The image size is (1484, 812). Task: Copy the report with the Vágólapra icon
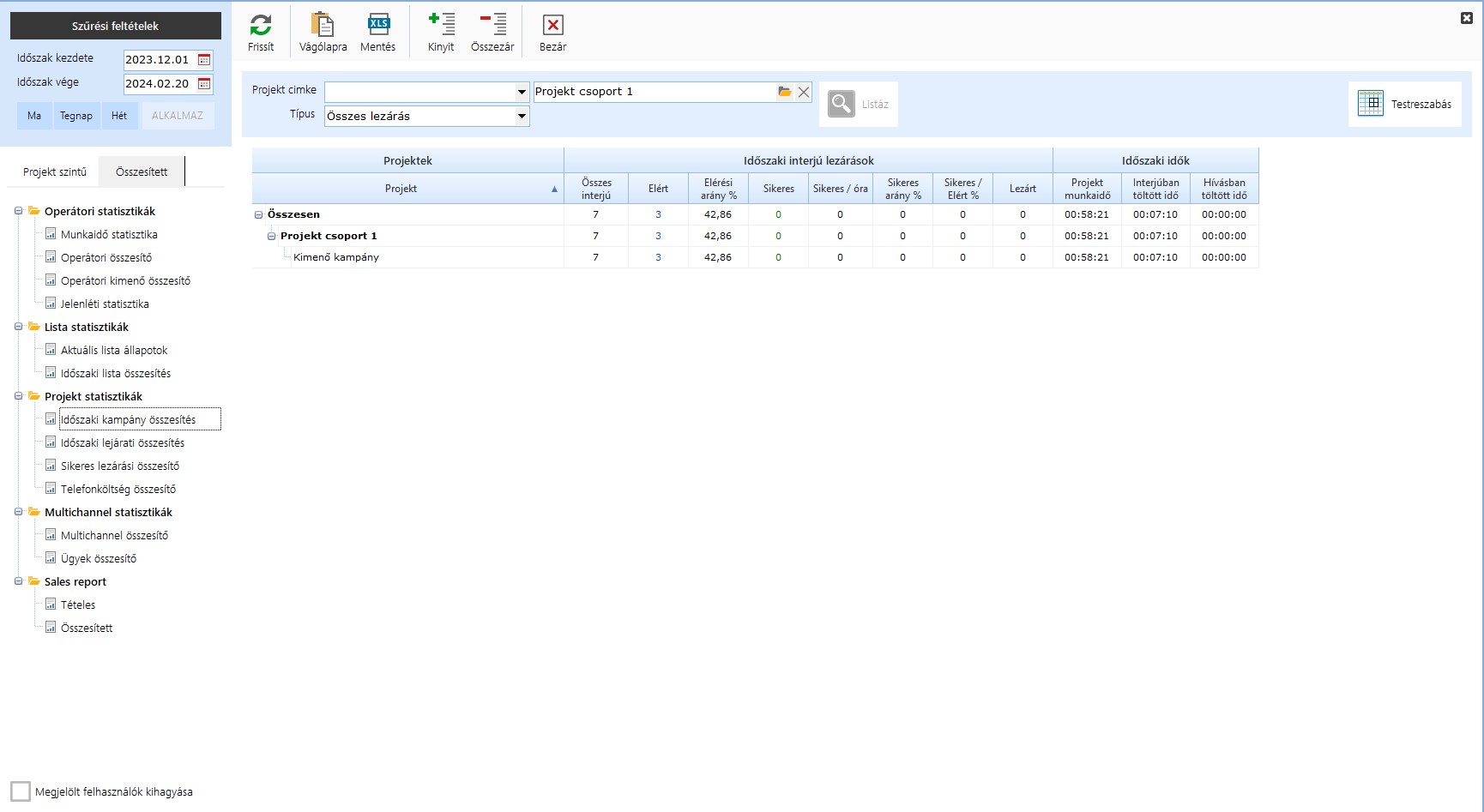[323, 26]
